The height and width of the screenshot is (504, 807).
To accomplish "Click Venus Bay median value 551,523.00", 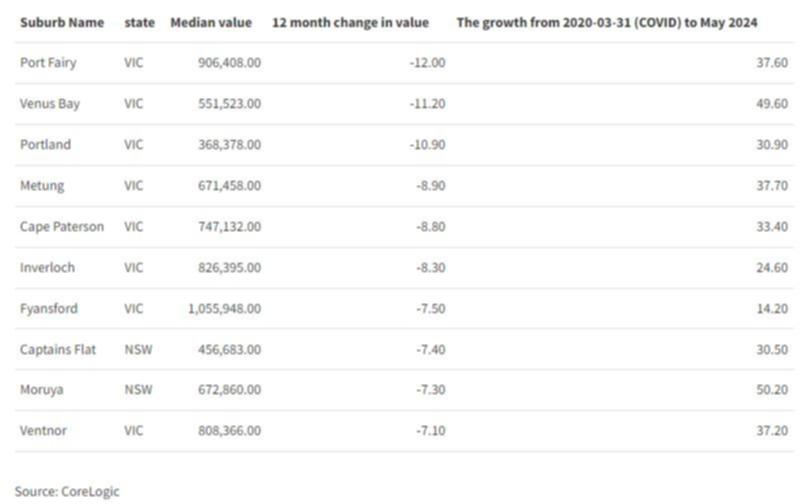I will [x=230, y=103].
